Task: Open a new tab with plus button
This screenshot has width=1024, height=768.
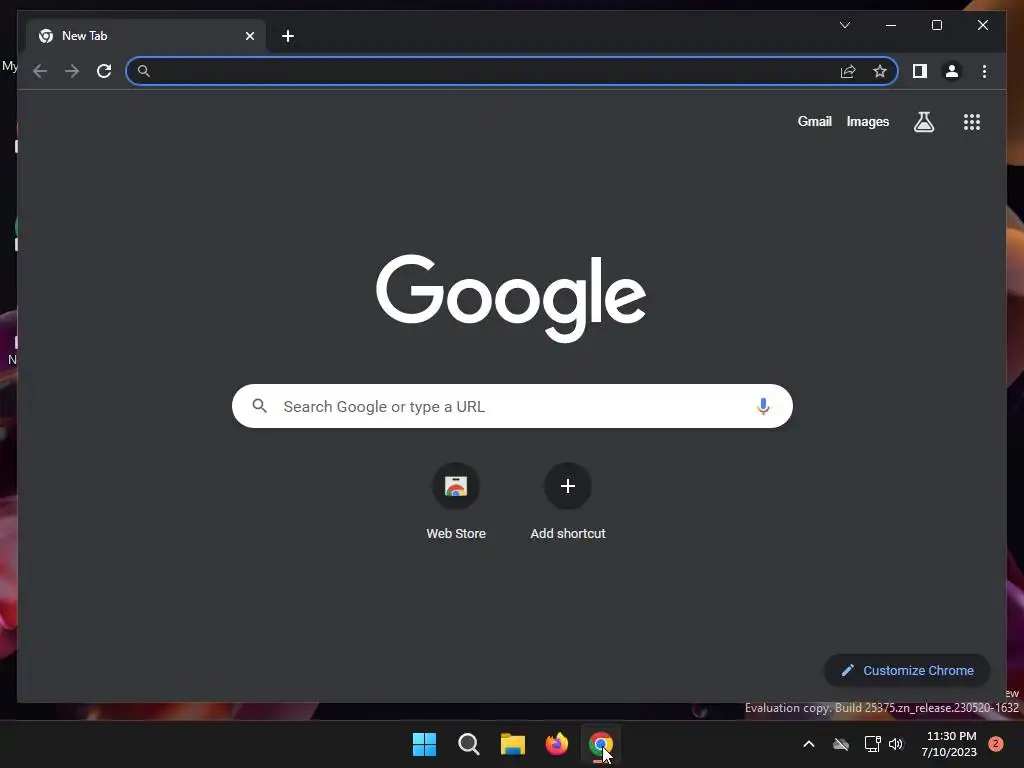Action: tap(288, 36)
